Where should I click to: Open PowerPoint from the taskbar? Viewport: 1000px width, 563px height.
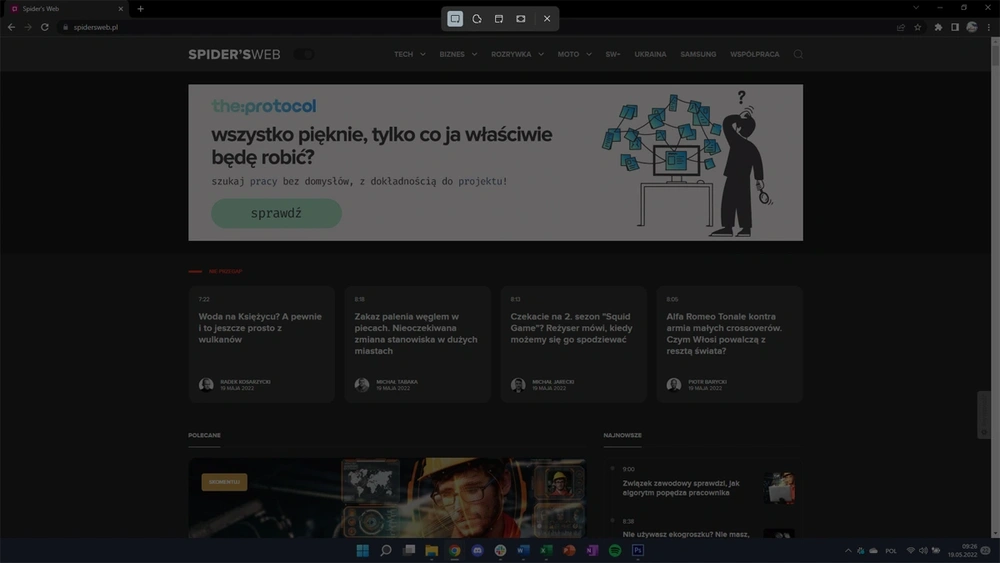[x=570, y=550]
